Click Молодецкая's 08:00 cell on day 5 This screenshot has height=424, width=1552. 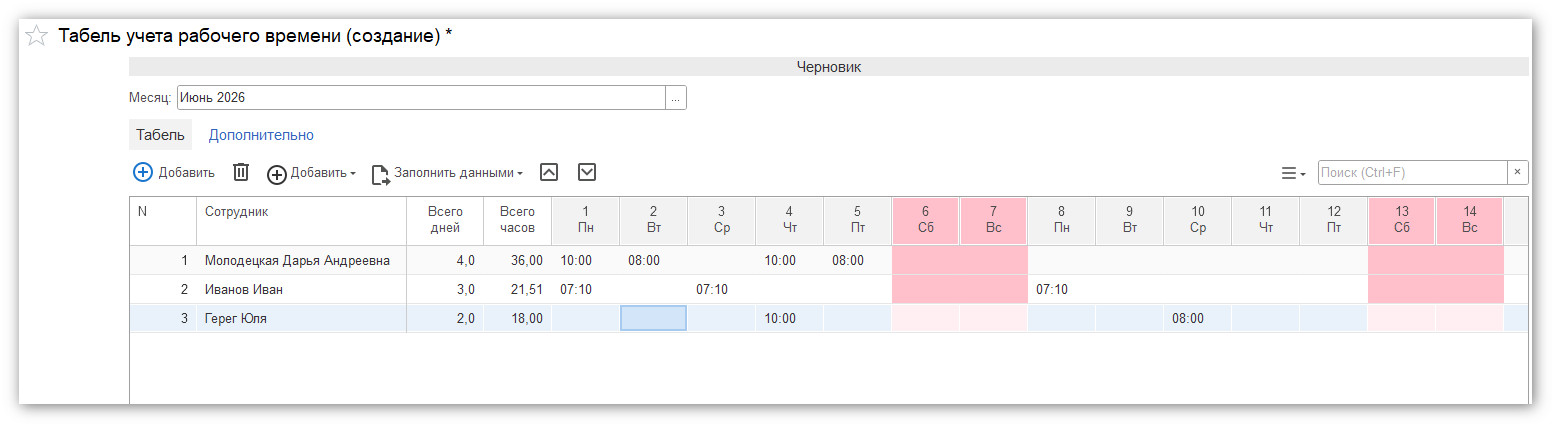coord(857,261)
